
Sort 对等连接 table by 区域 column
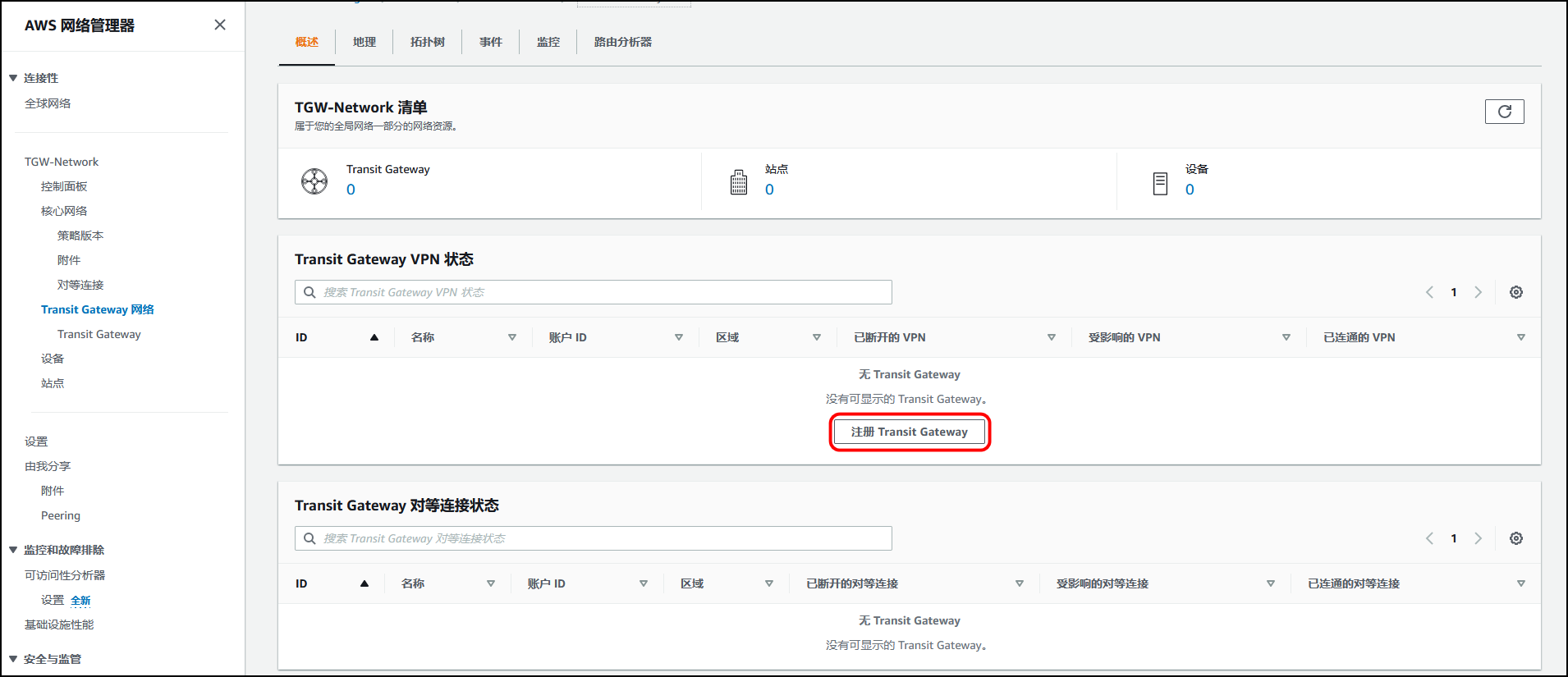pos(769,583)
